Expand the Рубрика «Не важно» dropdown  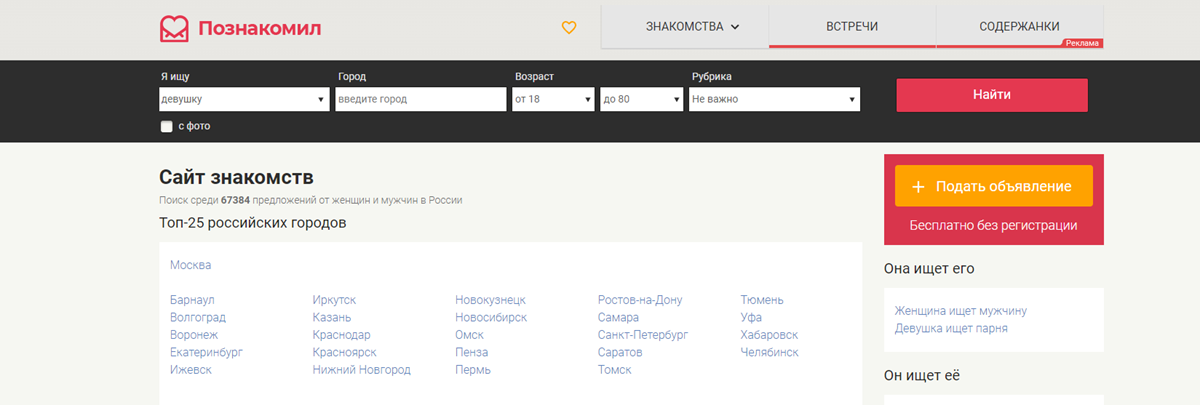point(774,100)
